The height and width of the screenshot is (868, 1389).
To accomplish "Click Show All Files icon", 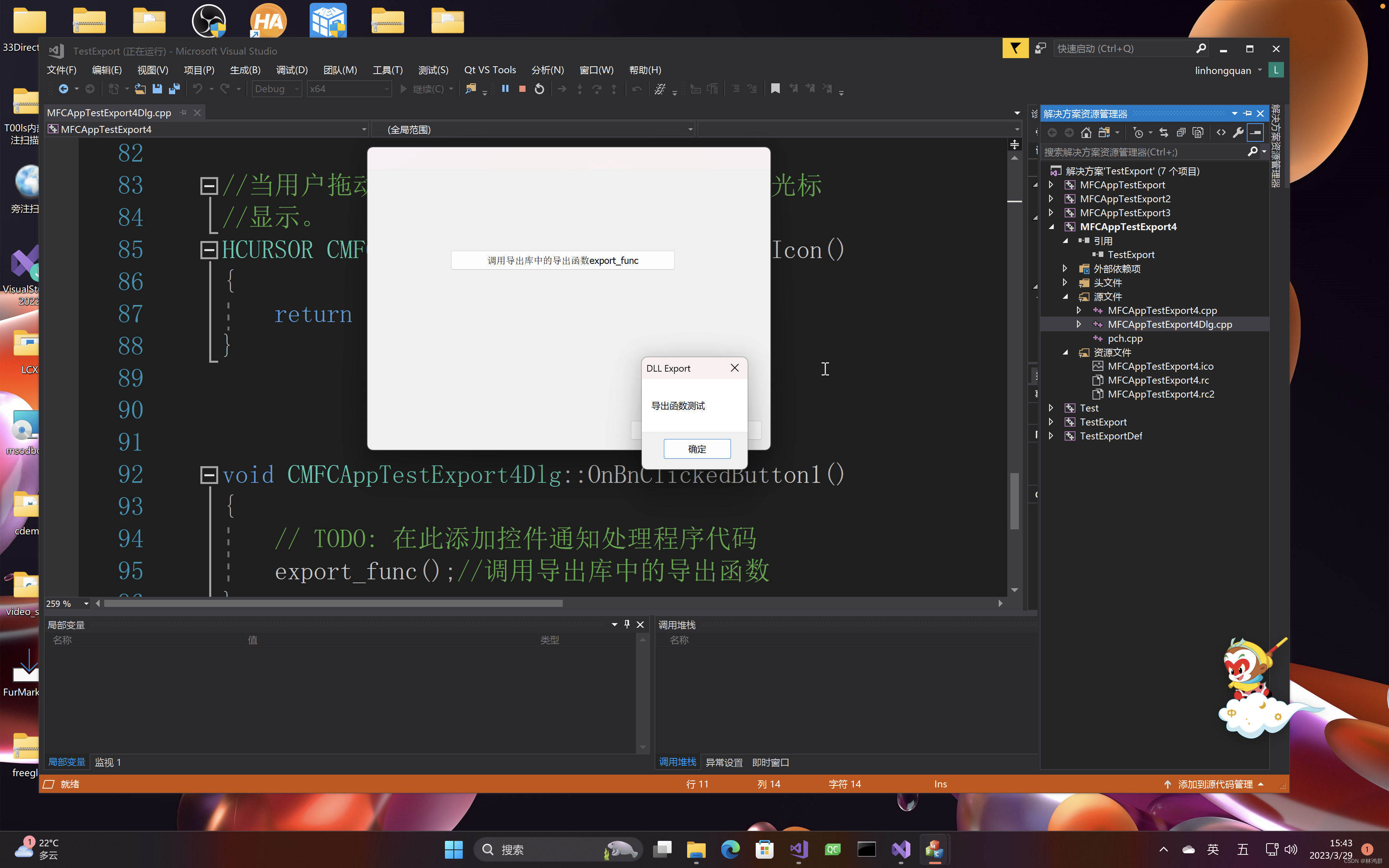I will (x=1198, y=133).
